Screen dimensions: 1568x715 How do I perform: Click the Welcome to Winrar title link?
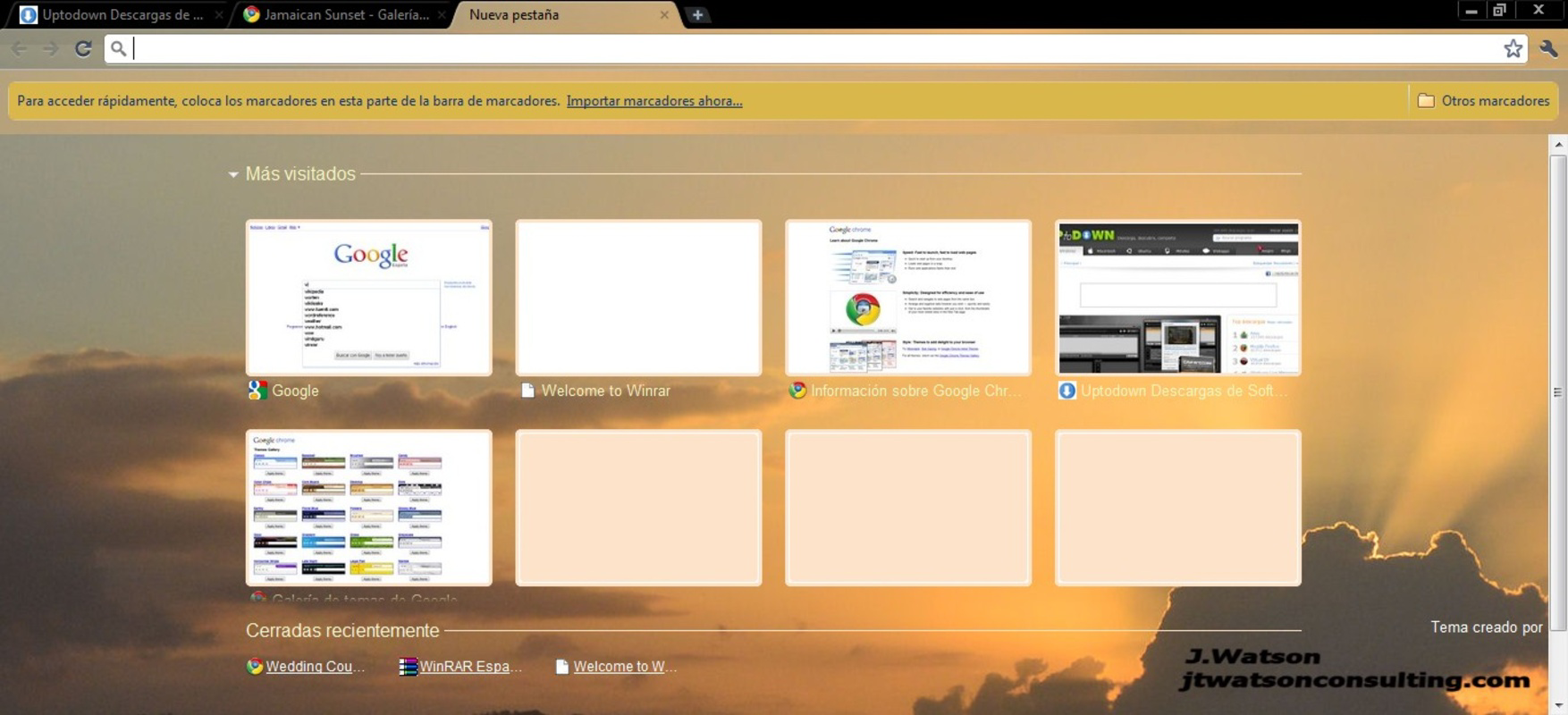pyautogui.click(x=605, y=391)
